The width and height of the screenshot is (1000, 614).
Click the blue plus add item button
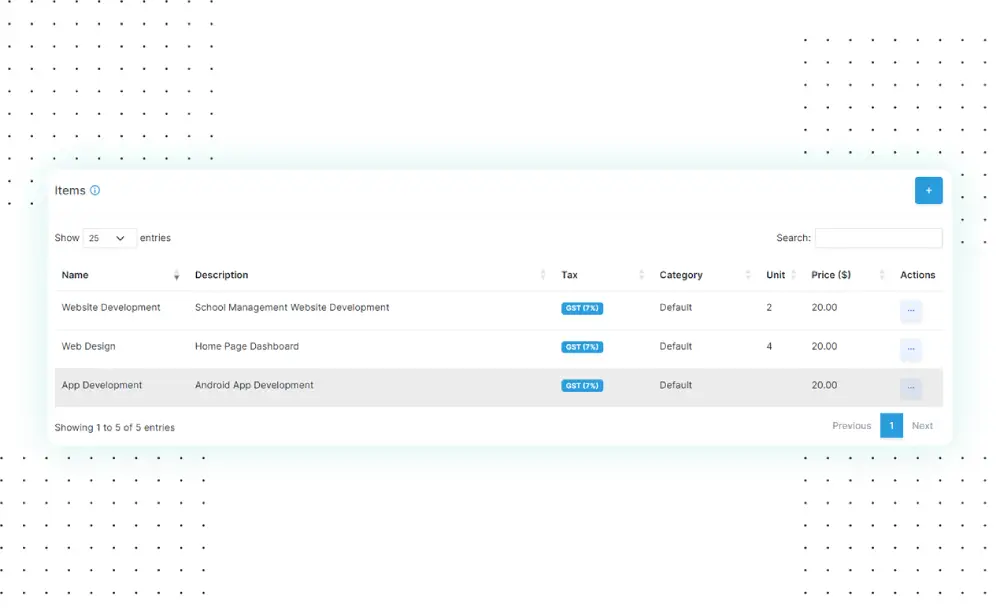point(928,190)
